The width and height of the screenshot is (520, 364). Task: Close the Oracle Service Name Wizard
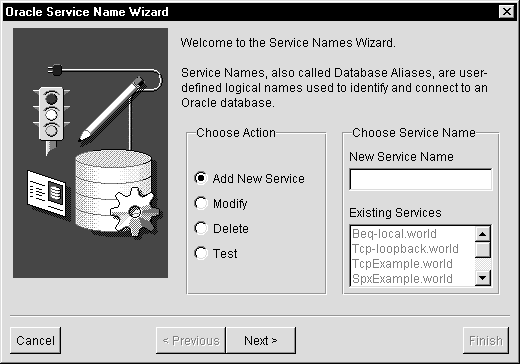(507, 12)
